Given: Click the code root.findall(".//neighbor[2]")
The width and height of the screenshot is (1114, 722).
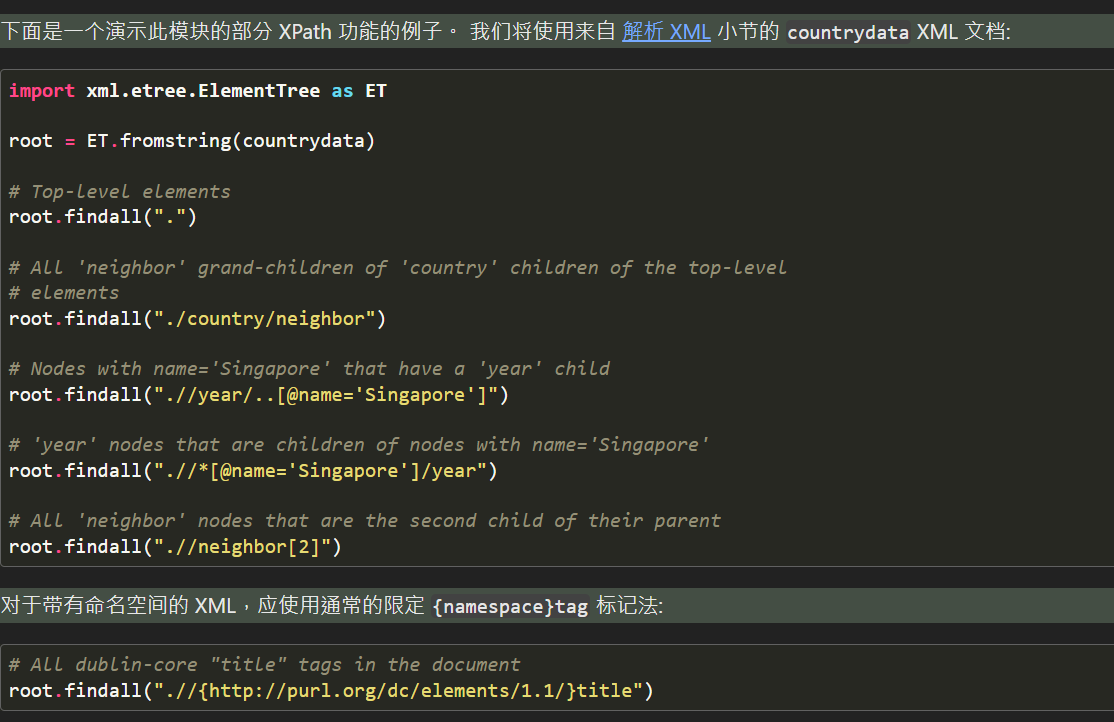Looking at the screenshot, I should click(x=175, y=546).
